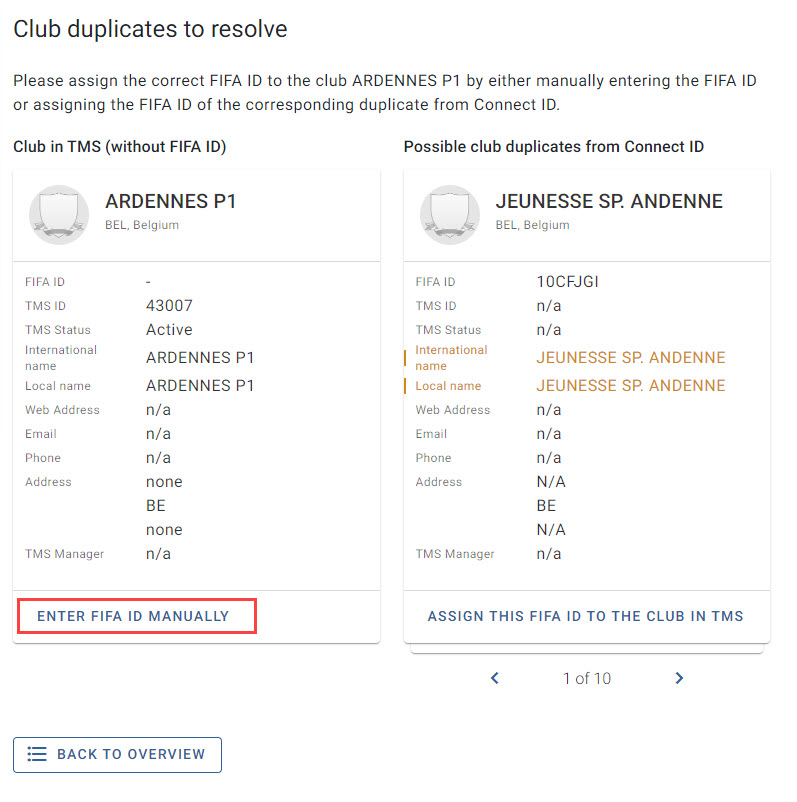Click 'Club in TMS (without FIFA ID)' heading

tap(120, 147)
